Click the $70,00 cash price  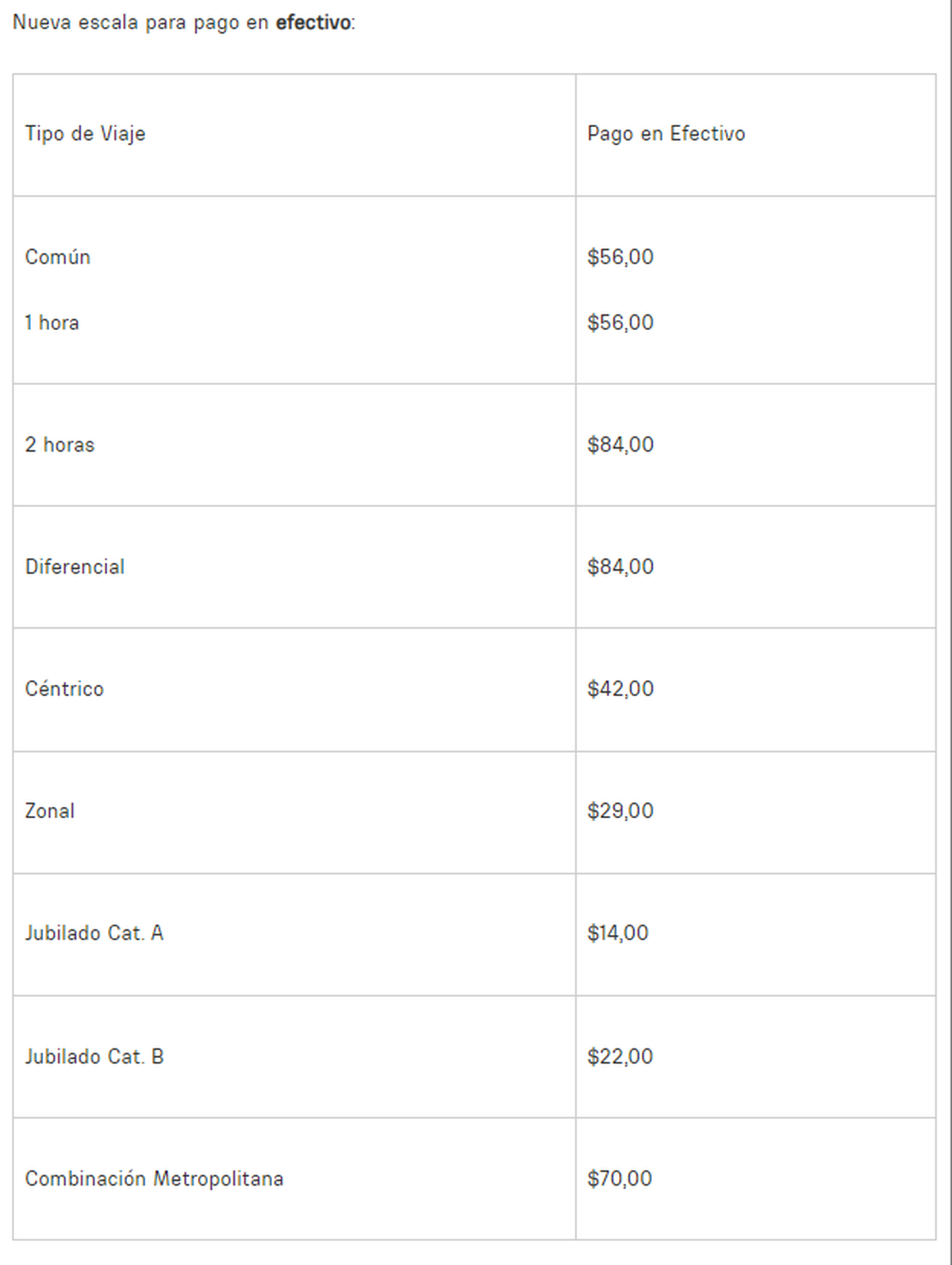(620, 1179)
